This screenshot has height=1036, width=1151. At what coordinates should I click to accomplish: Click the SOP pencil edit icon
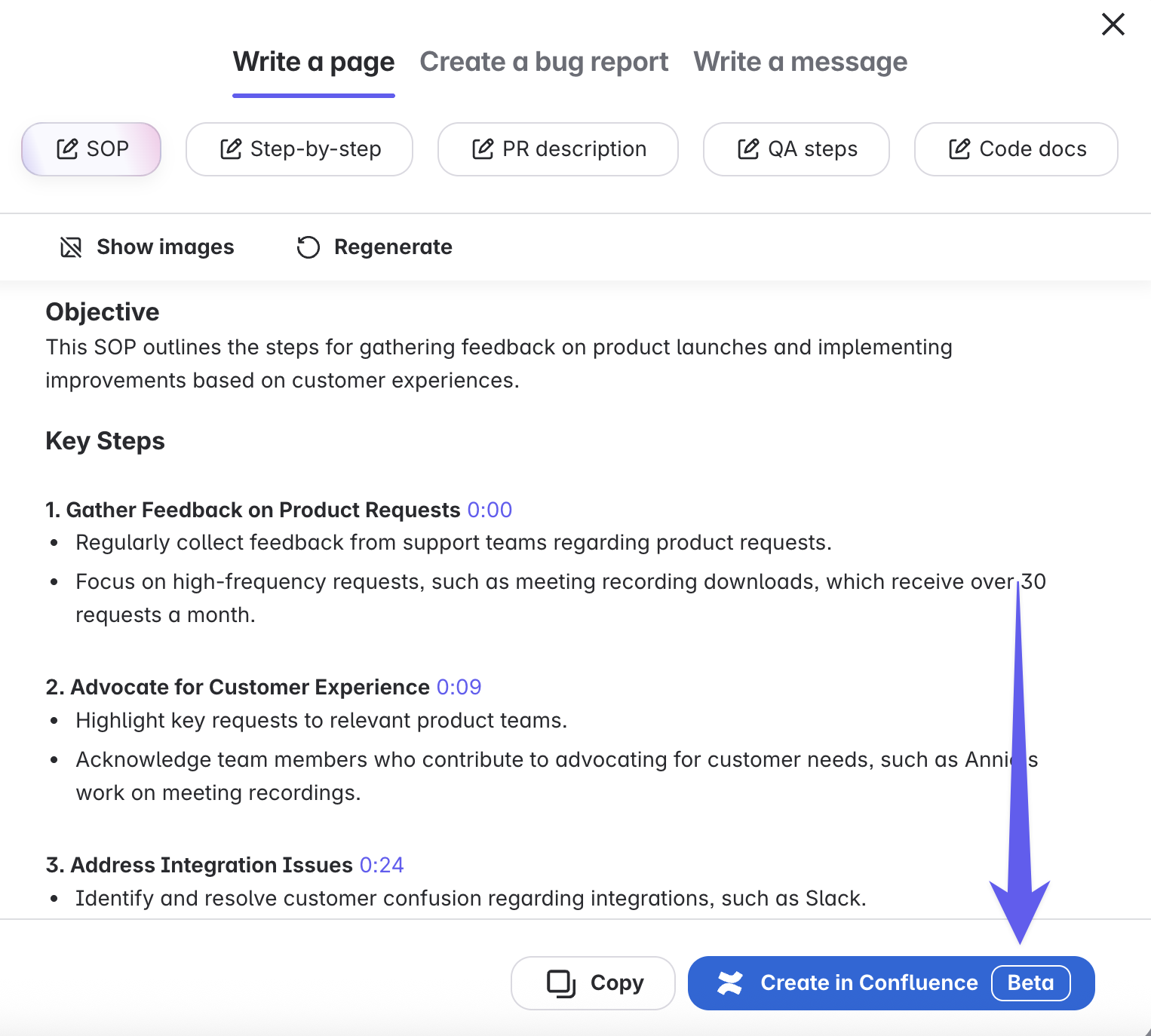coord(67,149)
